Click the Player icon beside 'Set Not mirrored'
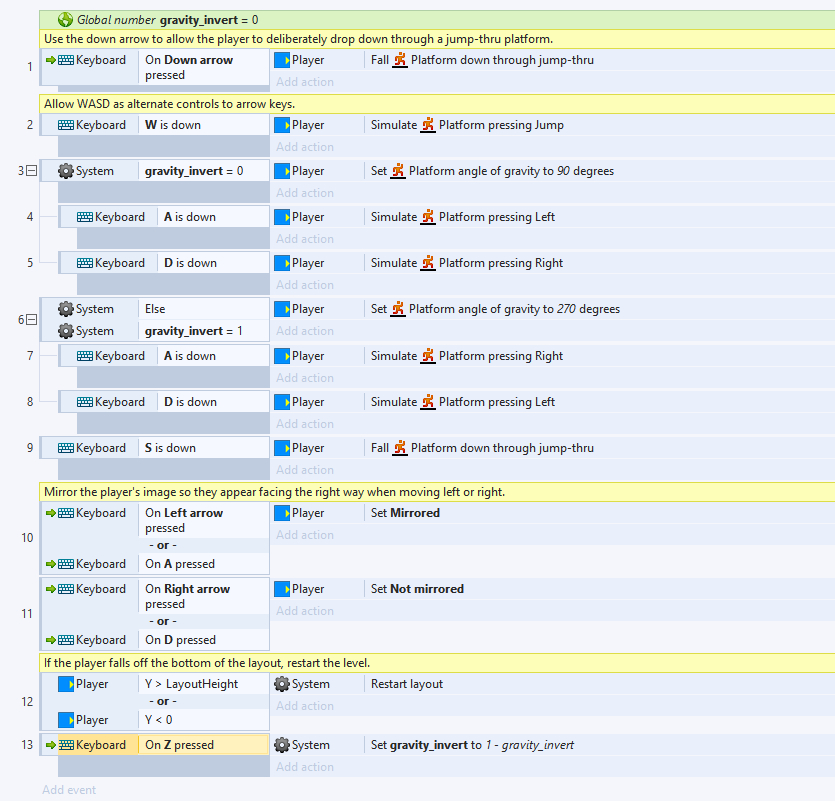Image resolution: width=835 pixels, height=801 pixels. click(282, 589)
